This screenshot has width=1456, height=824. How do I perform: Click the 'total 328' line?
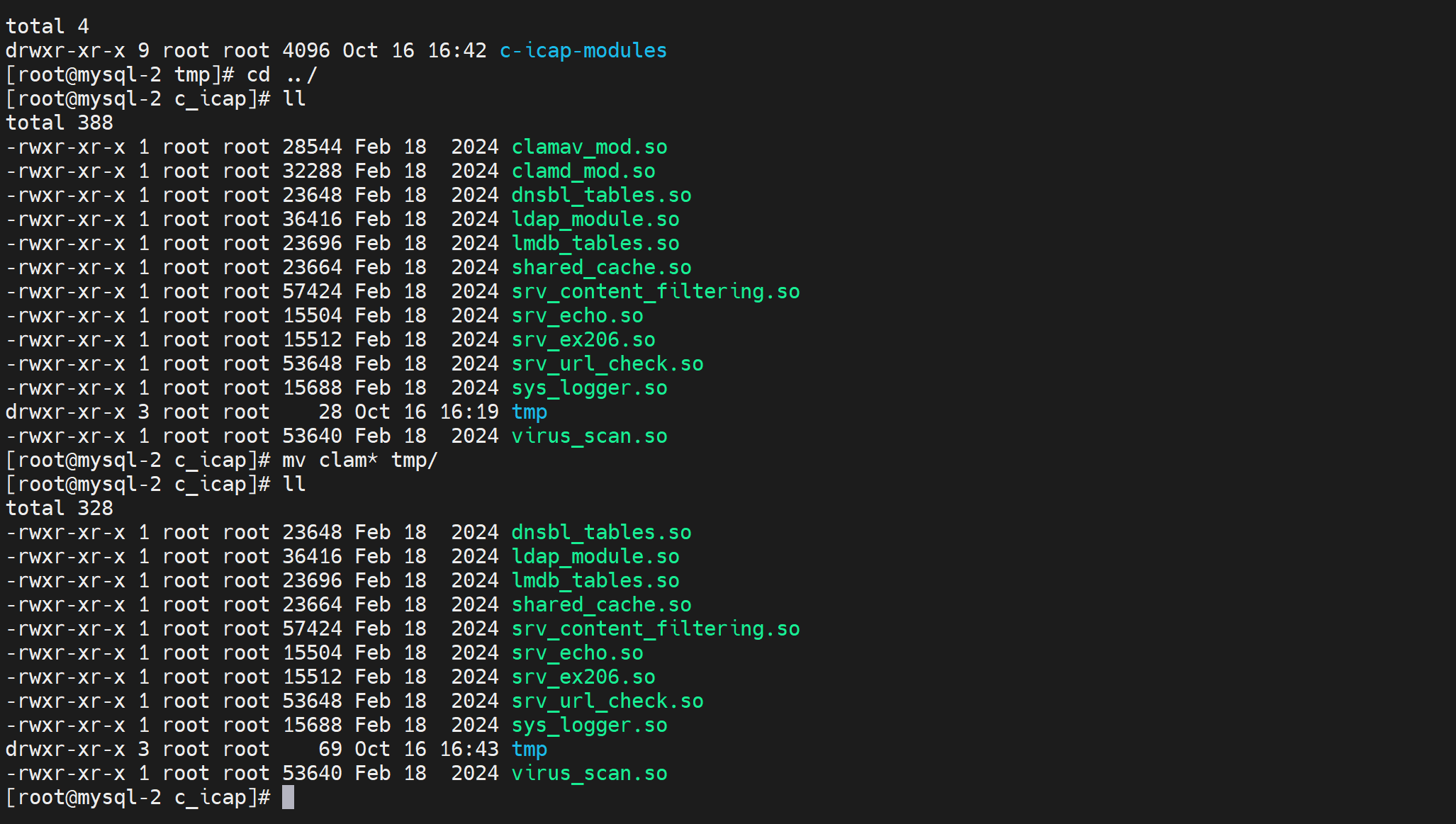(x=60, y=509)
